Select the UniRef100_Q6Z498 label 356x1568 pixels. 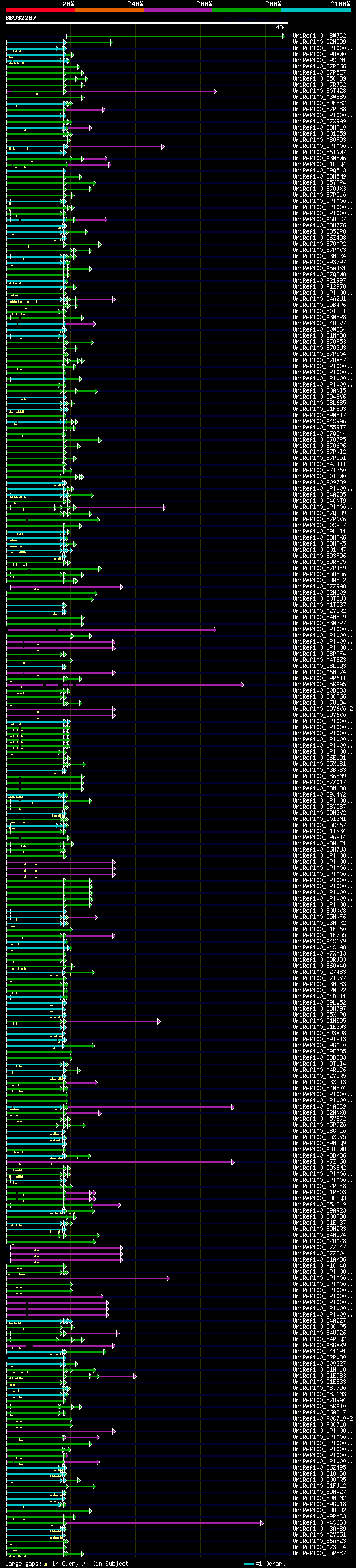(x=319, y=238)
